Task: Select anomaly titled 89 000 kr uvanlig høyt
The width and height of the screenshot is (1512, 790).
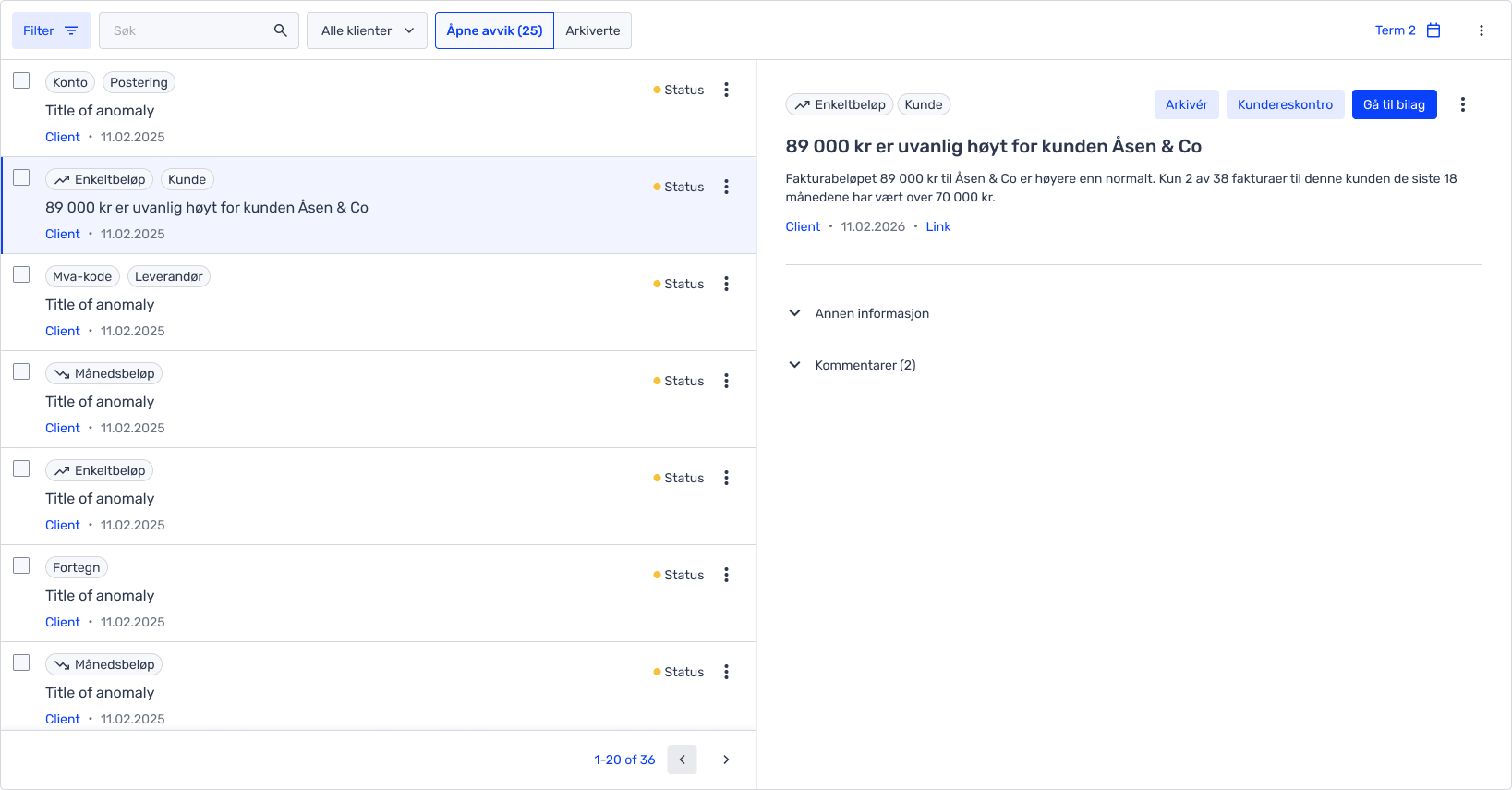Action: [207, 208]
